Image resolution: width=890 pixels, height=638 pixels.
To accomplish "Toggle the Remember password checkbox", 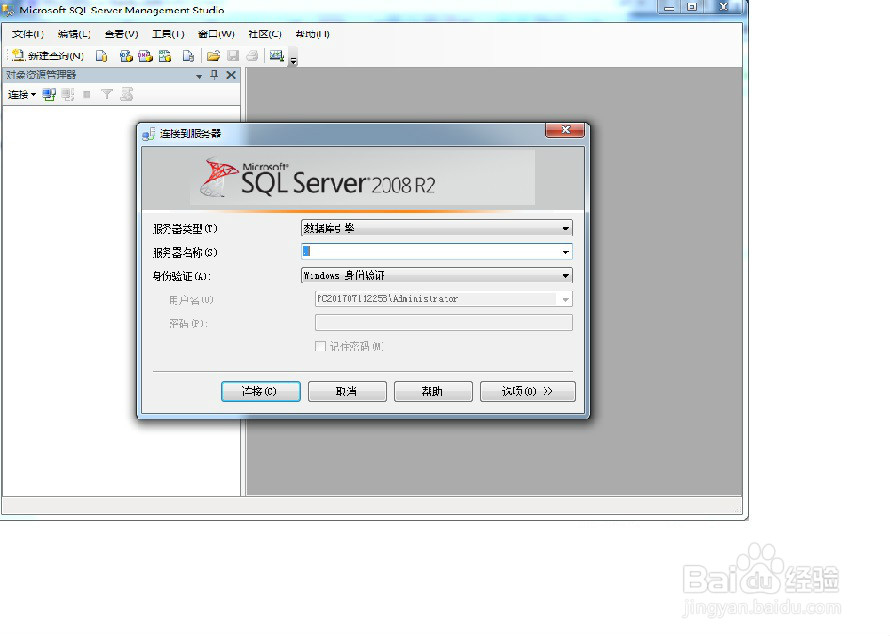I will (x=320, y=346).
